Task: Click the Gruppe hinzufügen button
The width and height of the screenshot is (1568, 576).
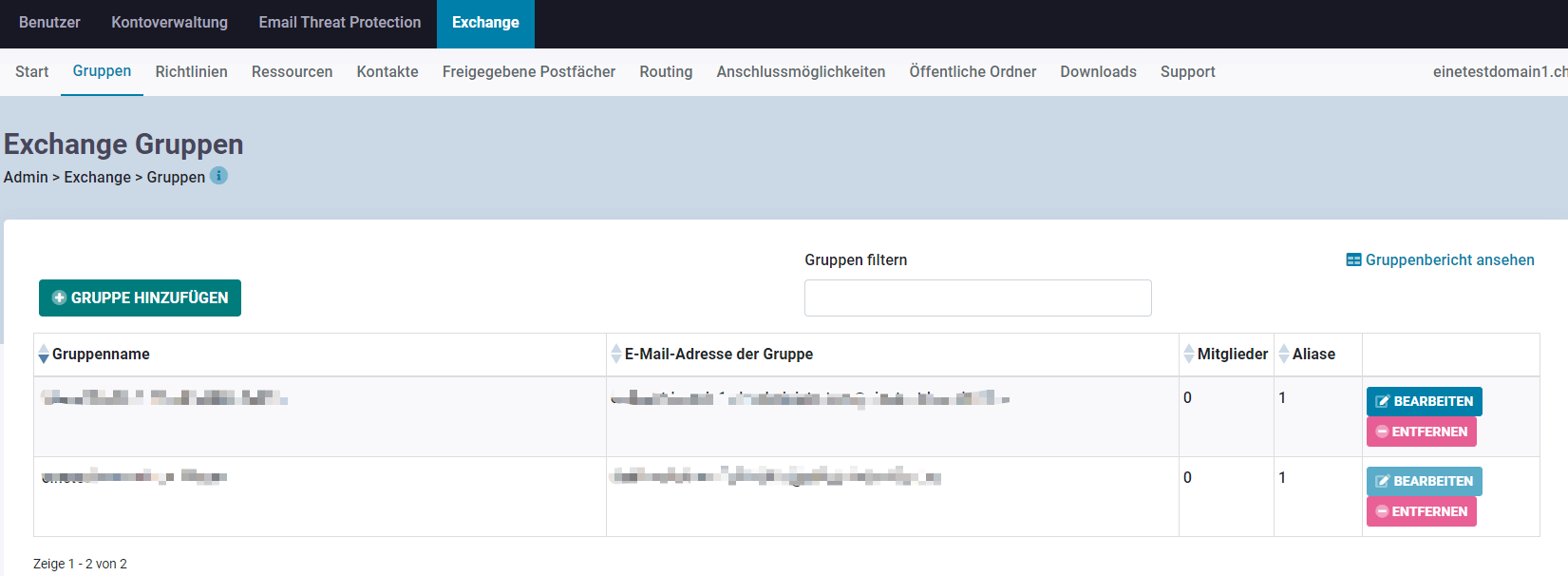Action: [140, 298]
